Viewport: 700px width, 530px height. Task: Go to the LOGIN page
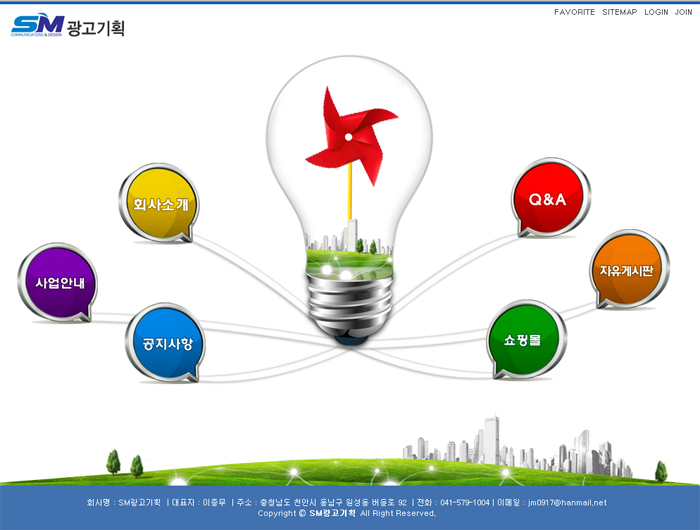tap(656, 12)
